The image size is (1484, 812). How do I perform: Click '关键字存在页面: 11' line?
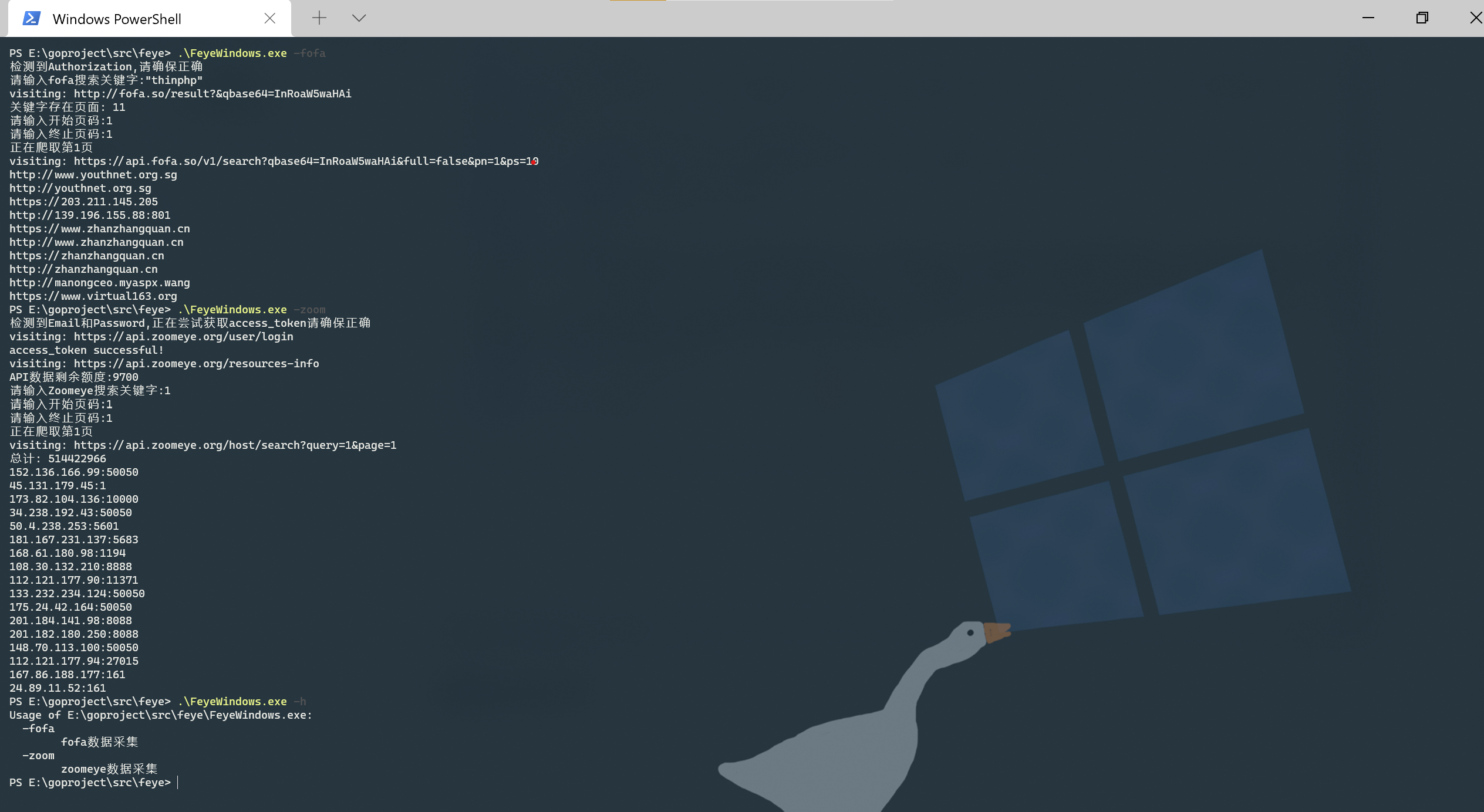tap(68, 107)
